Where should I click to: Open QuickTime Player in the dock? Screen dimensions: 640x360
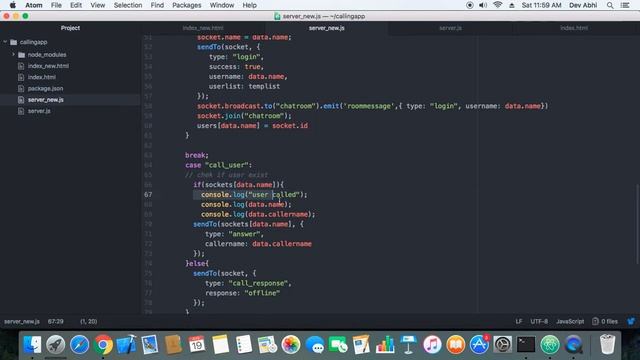tap(573, 345)
